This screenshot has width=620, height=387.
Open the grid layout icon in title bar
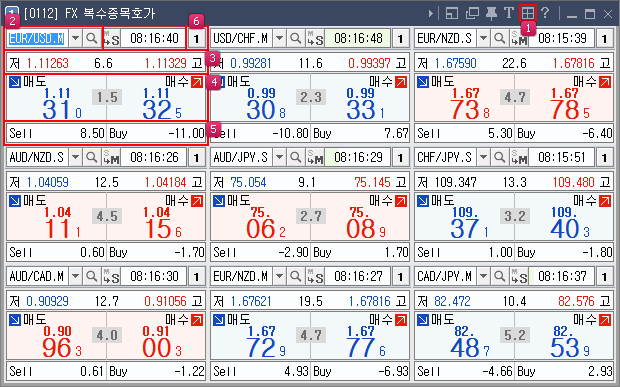click(x=527, y=13)
